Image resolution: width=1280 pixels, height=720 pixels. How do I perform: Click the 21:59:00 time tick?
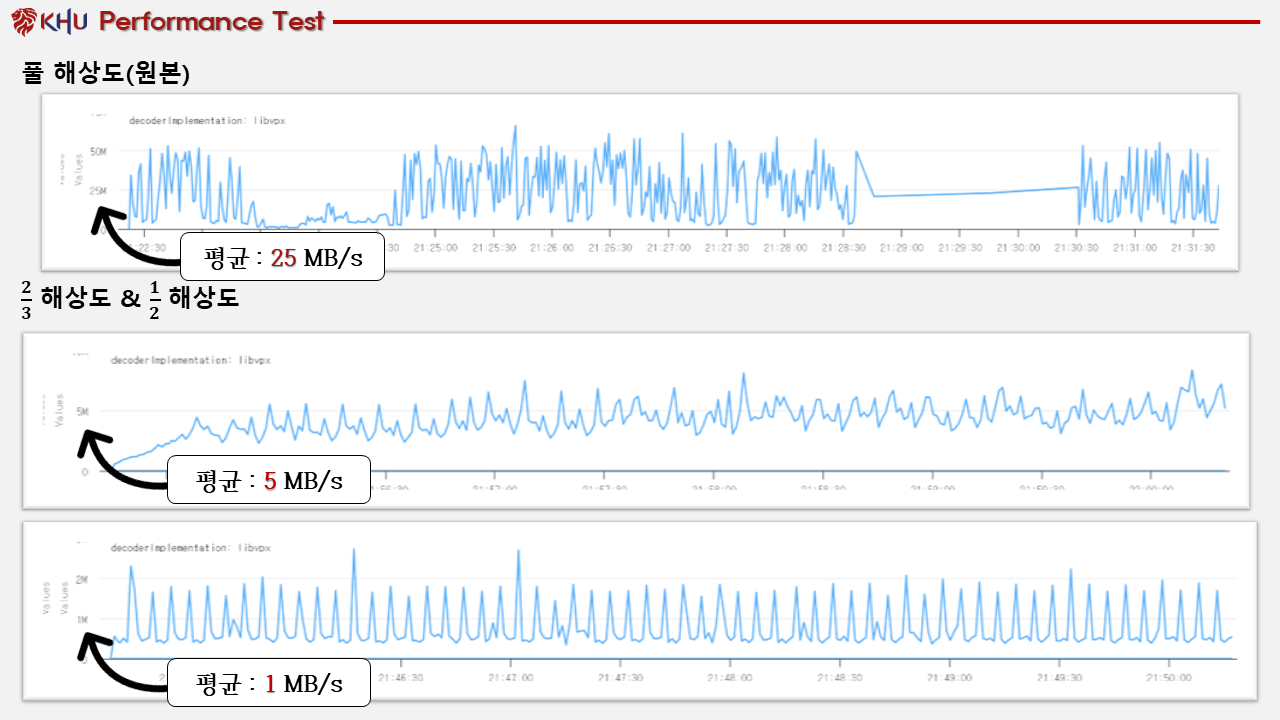click(x=933, y=488)
